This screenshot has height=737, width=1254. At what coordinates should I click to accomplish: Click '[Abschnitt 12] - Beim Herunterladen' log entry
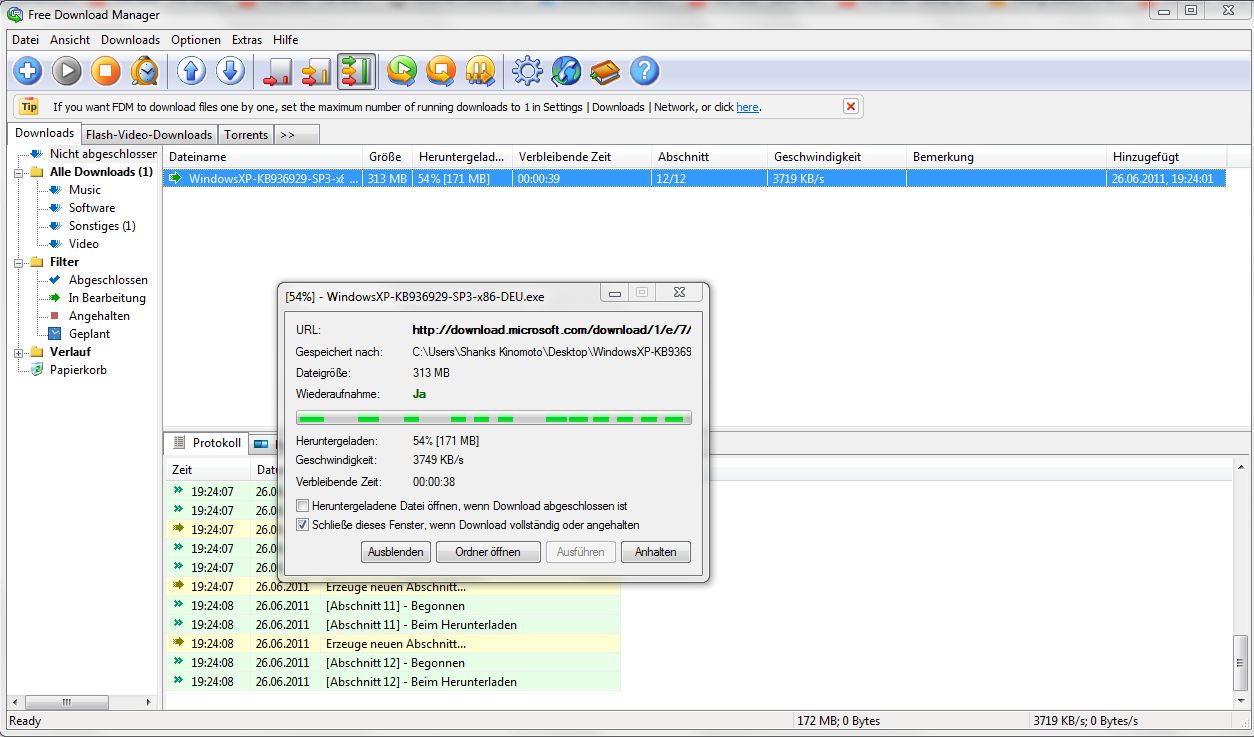click(421, 682)
